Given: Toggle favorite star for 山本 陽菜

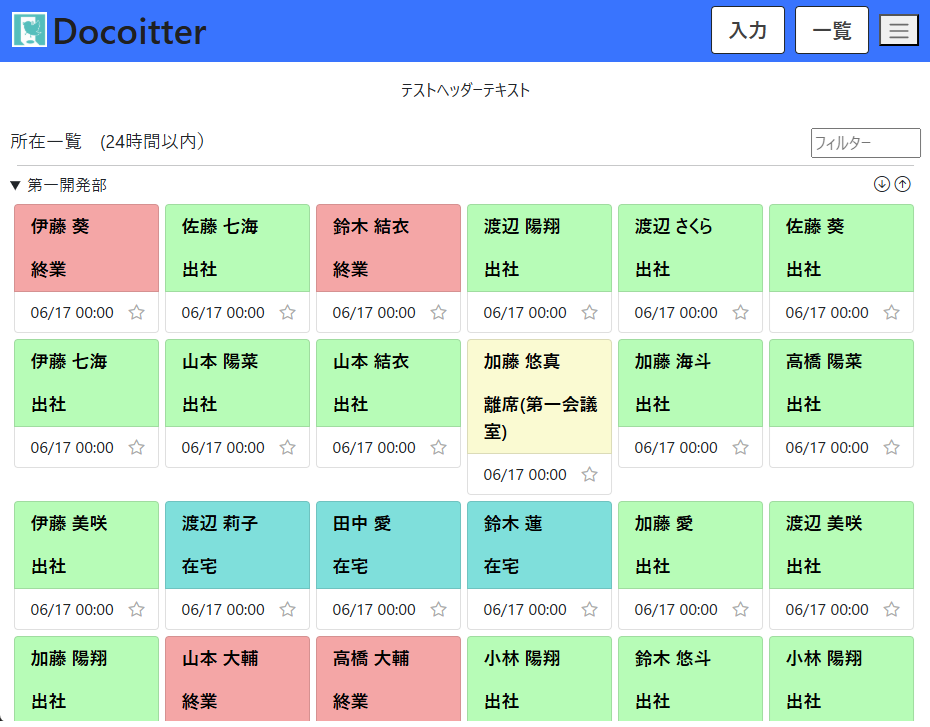Looking at the screenshot, I should point(288,447).
